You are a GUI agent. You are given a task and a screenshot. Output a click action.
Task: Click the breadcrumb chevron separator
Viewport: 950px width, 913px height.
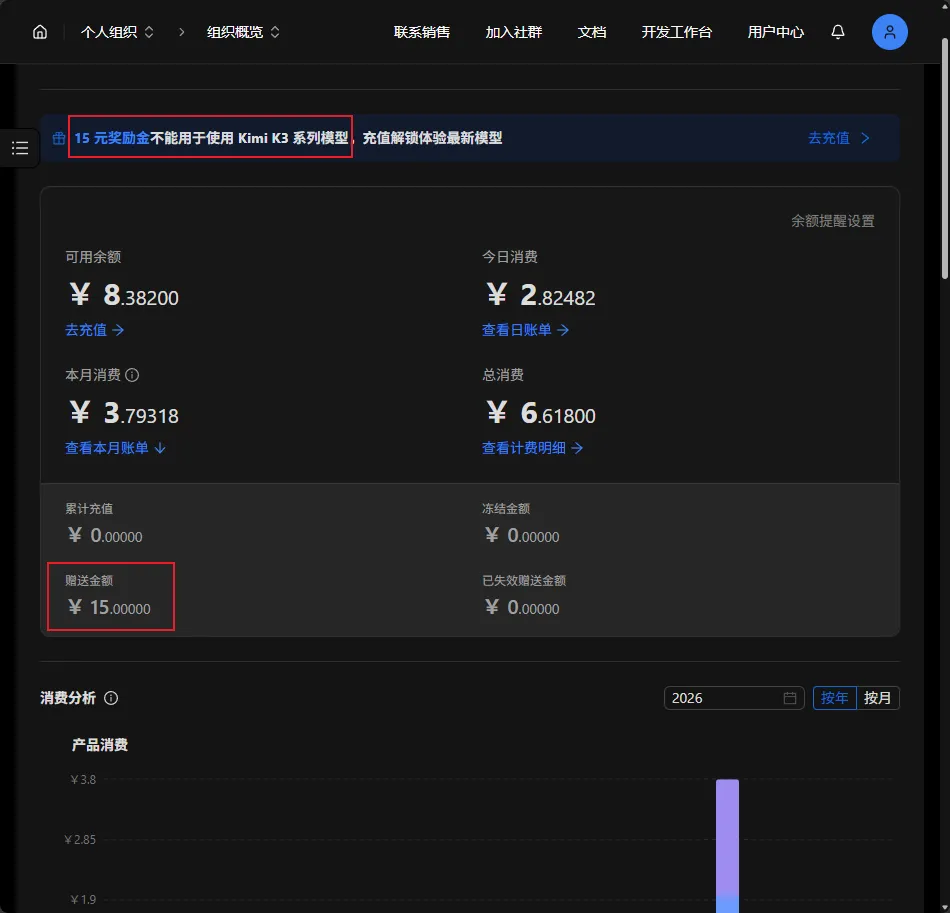(x=181, y=32)
